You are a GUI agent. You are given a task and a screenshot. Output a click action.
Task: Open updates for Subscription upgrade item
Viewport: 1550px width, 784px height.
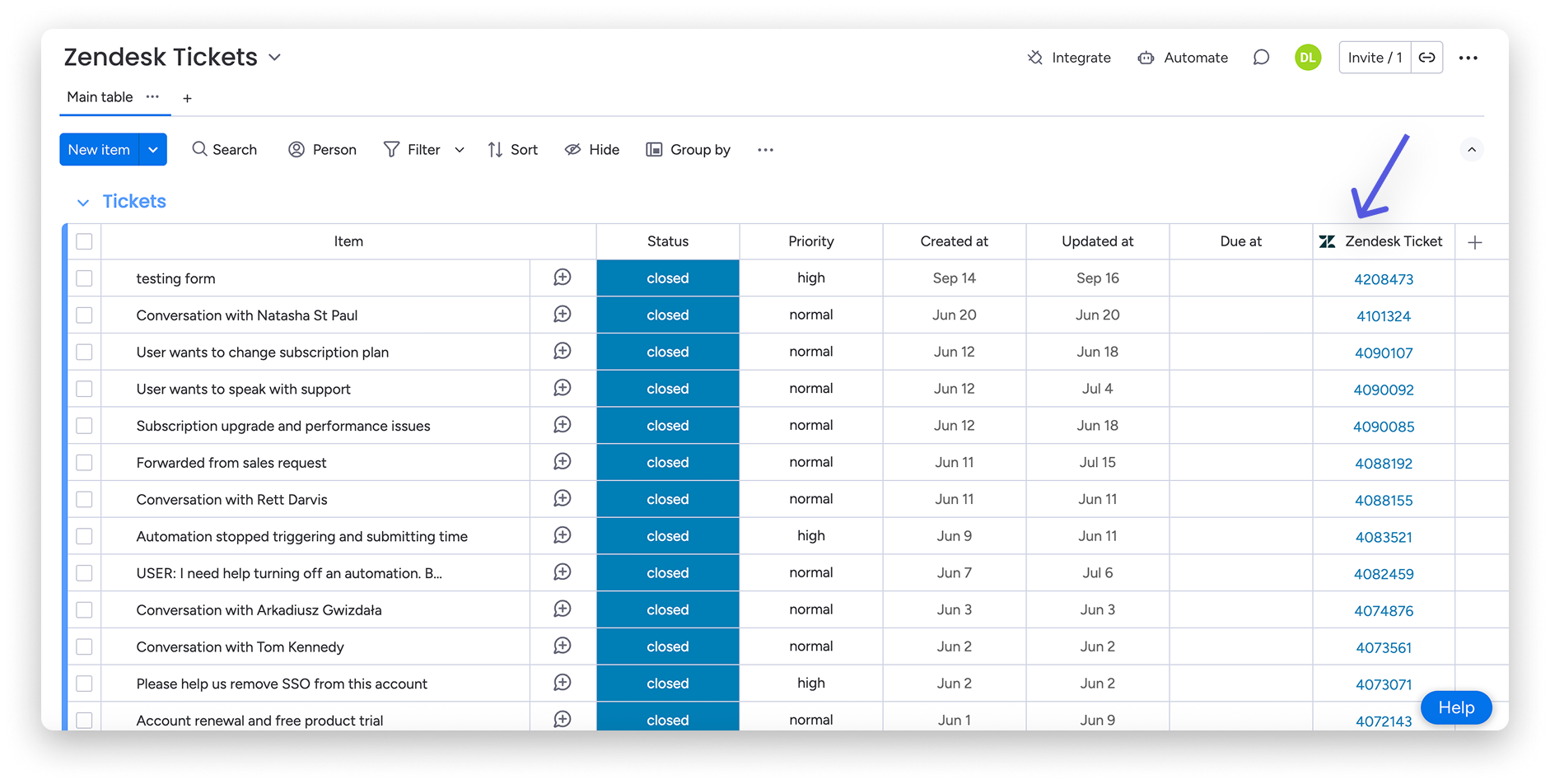pyautogui.click(x=563, y=425)
